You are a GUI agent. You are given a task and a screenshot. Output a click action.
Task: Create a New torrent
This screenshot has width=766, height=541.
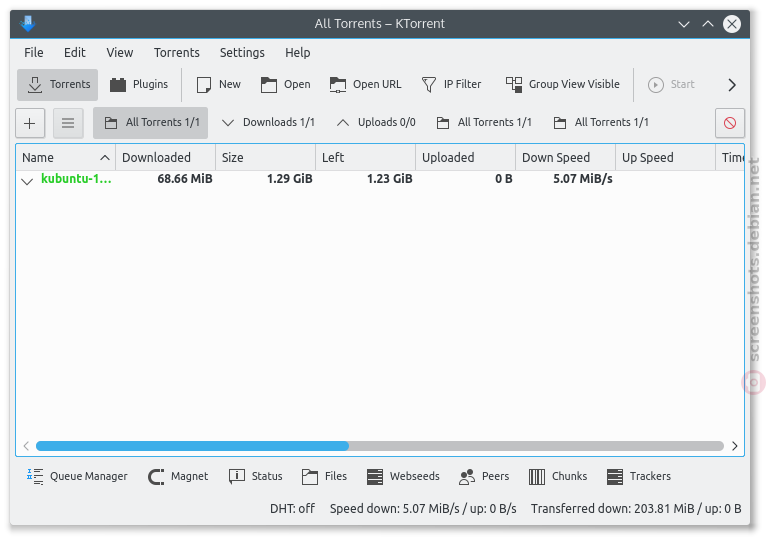tap(218, 85)
